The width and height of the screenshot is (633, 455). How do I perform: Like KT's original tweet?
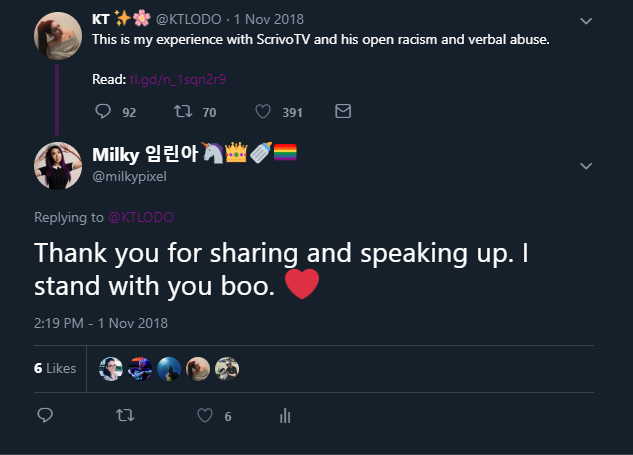(264, 112)
